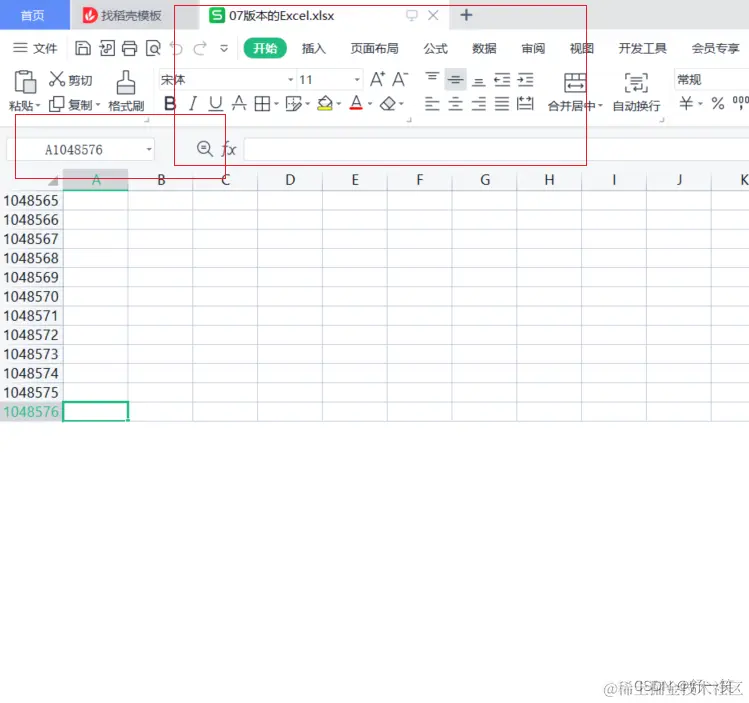
Task: Click the Redo arrow
Action: 200,48
